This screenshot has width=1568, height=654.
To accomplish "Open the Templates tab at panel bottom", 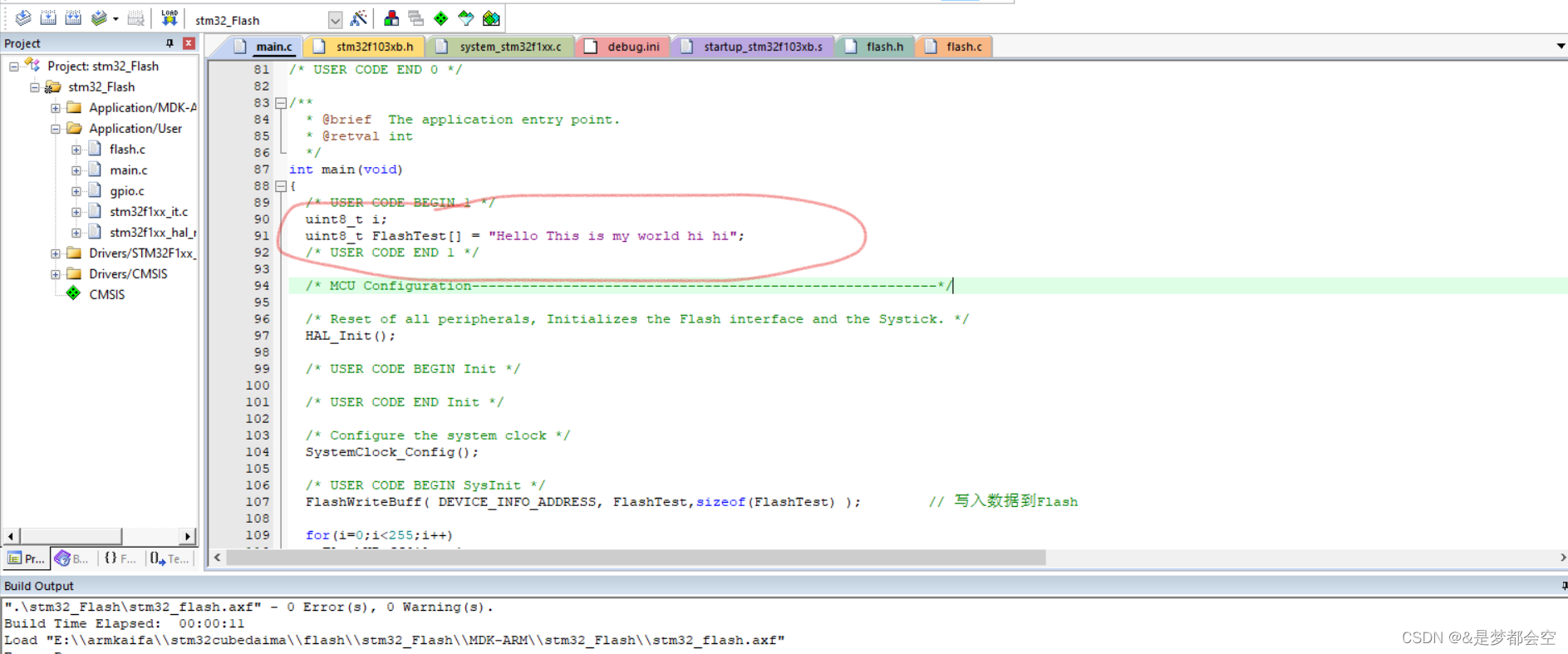I will pos(170,558).
